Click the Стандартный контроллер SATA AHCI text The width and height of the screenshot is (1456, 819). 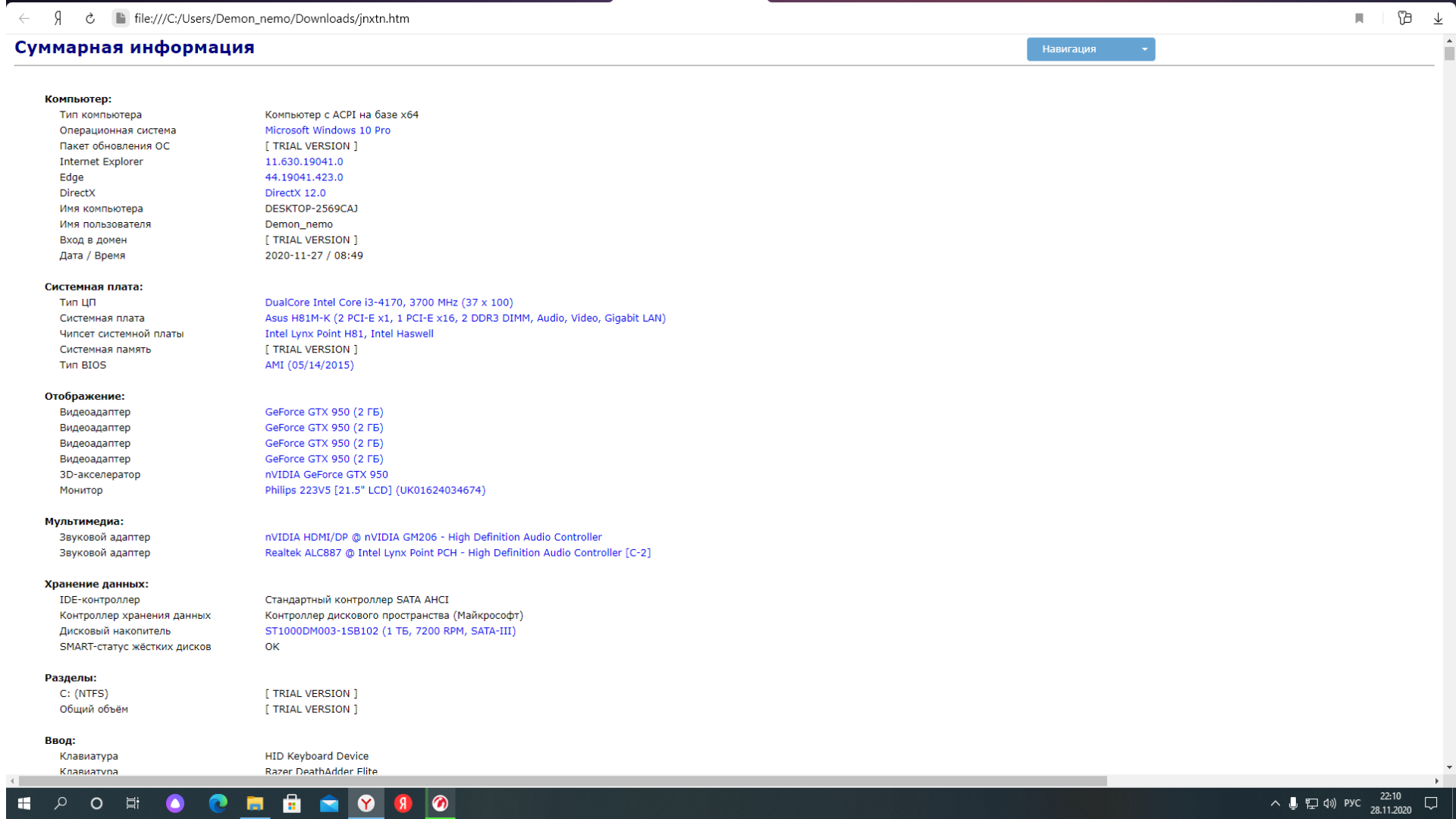pos(356,600)
